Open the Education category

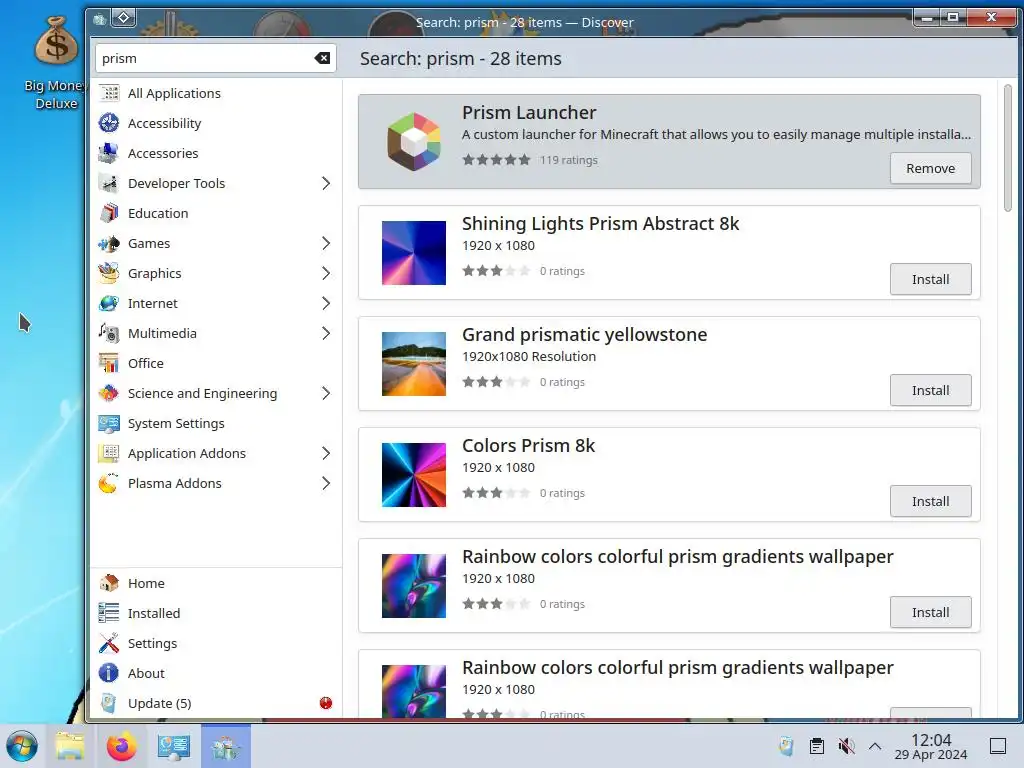(x=216, y=213)
